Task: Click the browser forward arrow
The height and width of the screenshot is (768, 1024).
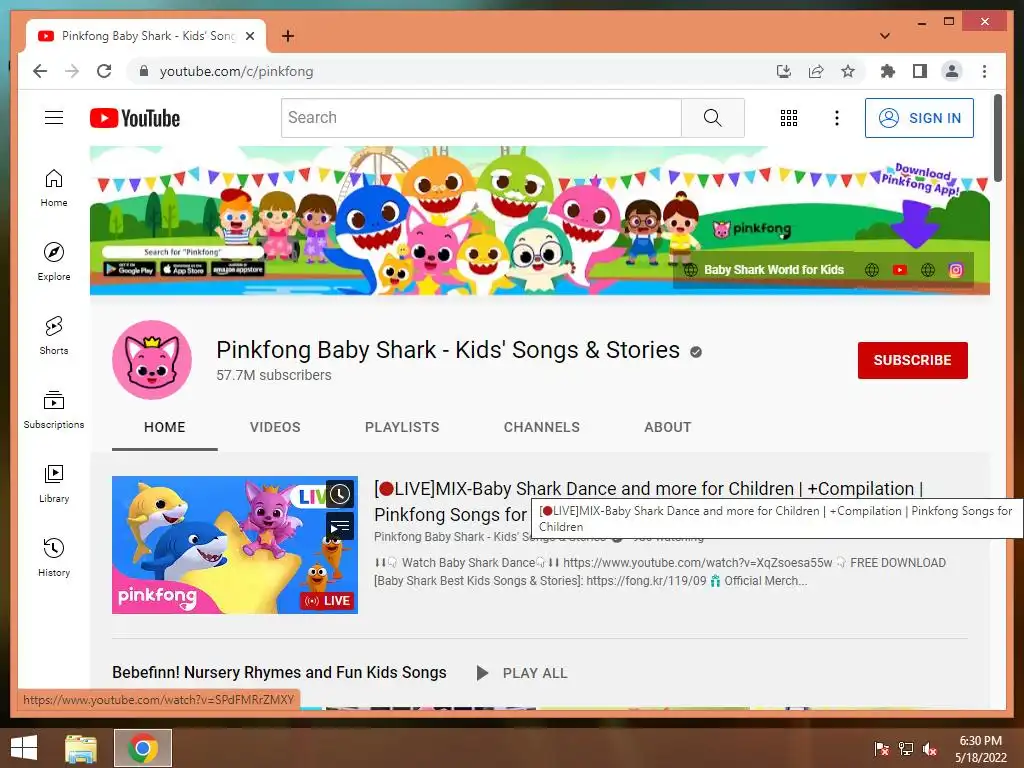Action: 72,71
